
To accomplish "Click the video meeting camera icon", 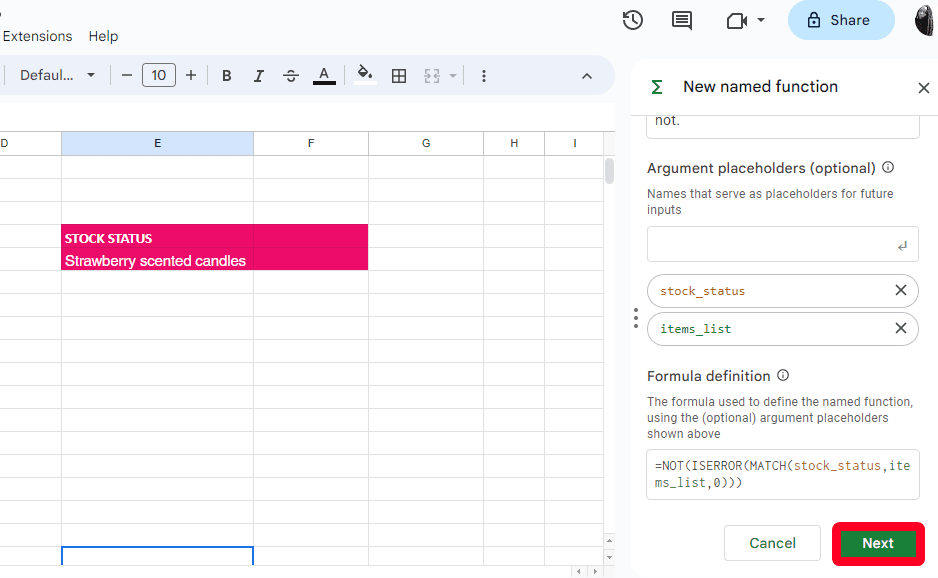I will [737, 20].
